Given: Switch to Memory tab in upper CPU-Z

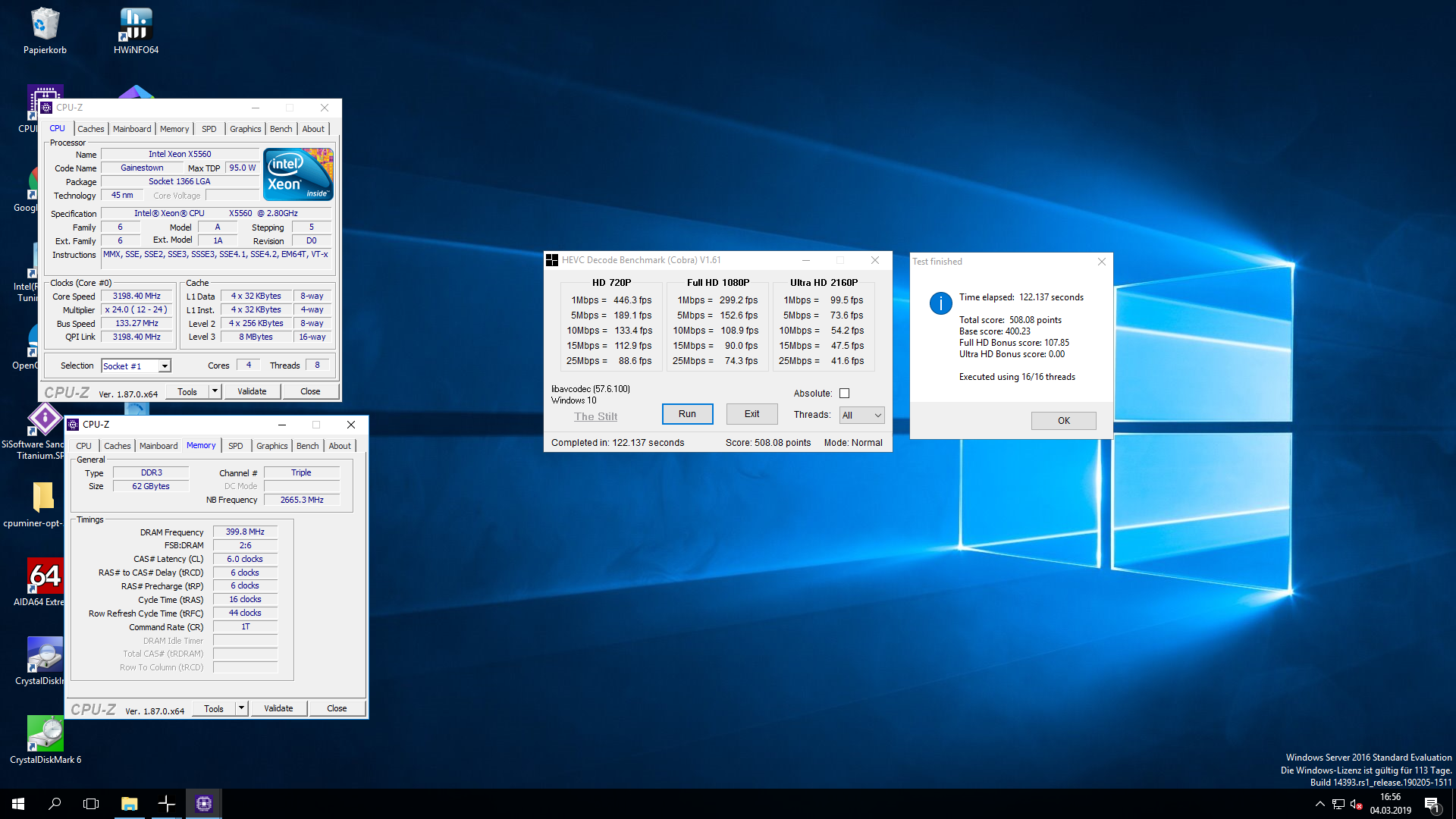Looking at the screenshot, I should coord(174,129).
